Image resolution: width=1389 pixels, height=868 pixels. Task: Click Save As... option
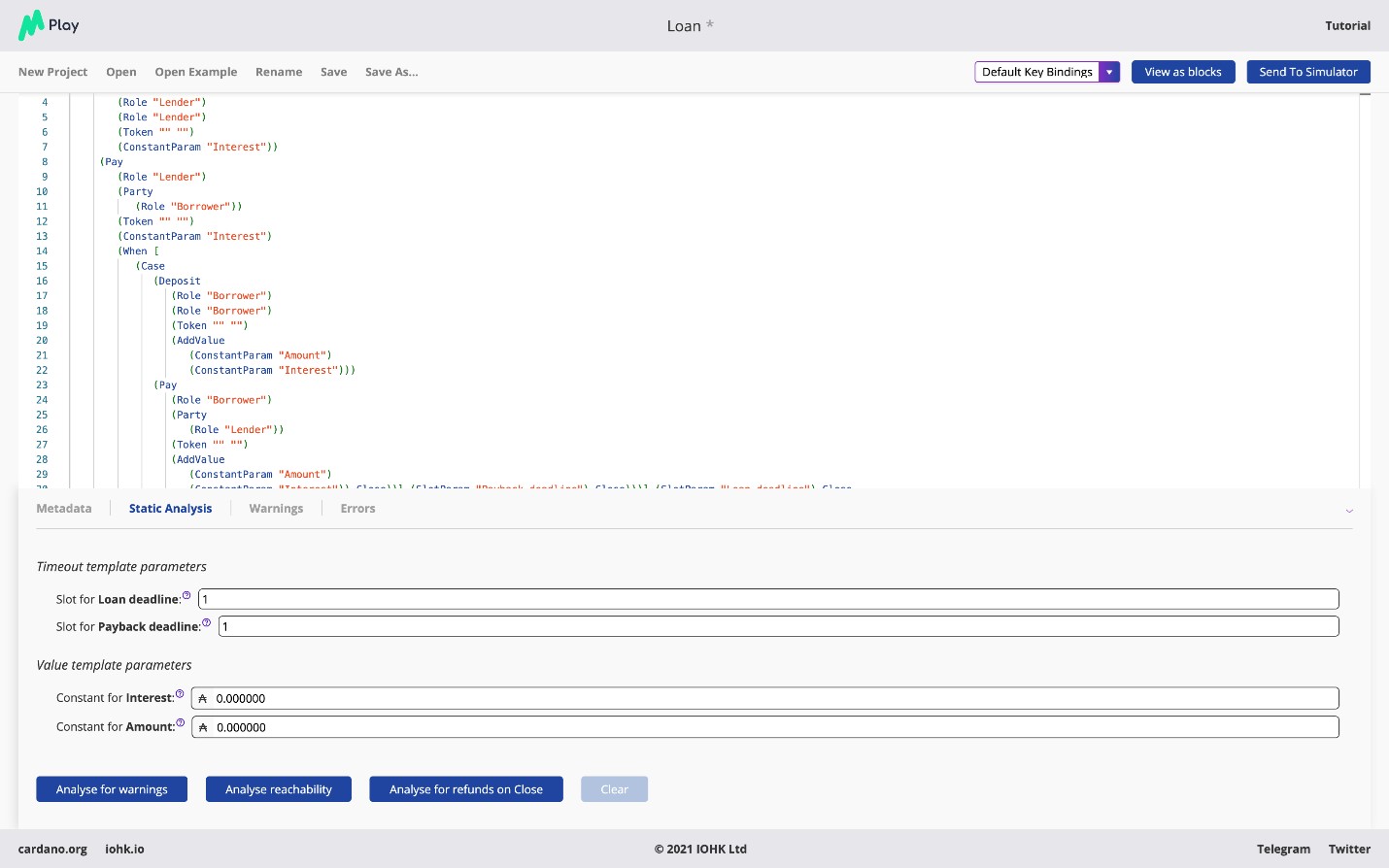click(391, 72)
